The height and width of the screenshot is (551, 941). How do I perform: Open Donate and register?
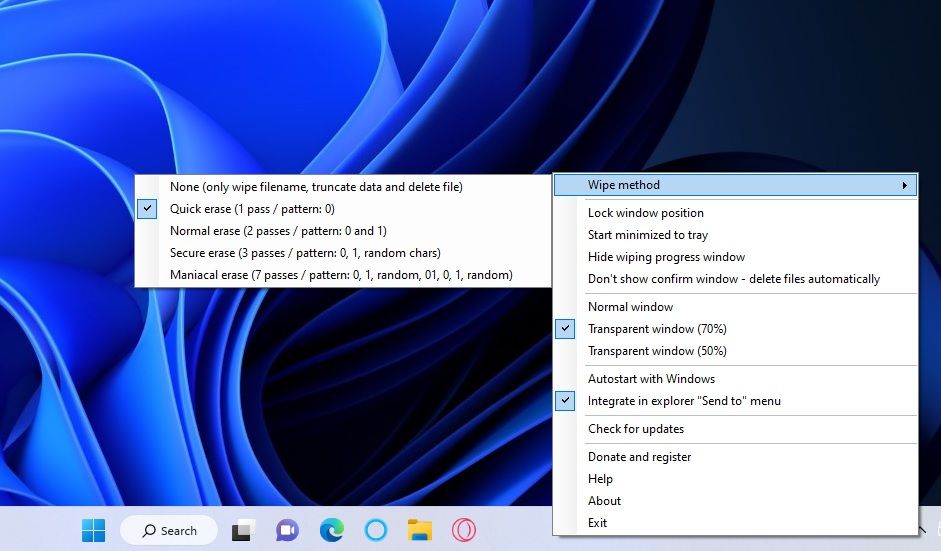639,457
